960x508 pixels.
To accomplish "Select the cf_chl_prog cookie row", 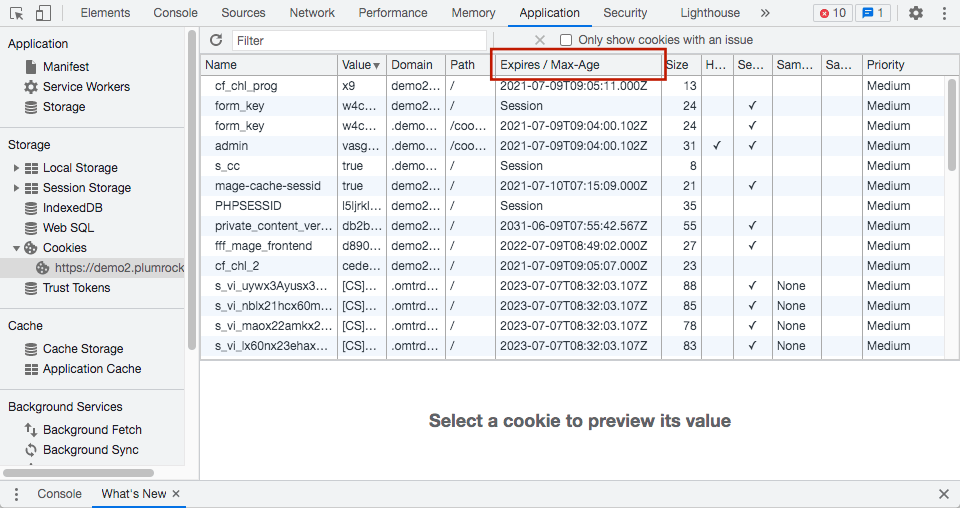I will 573,86.
